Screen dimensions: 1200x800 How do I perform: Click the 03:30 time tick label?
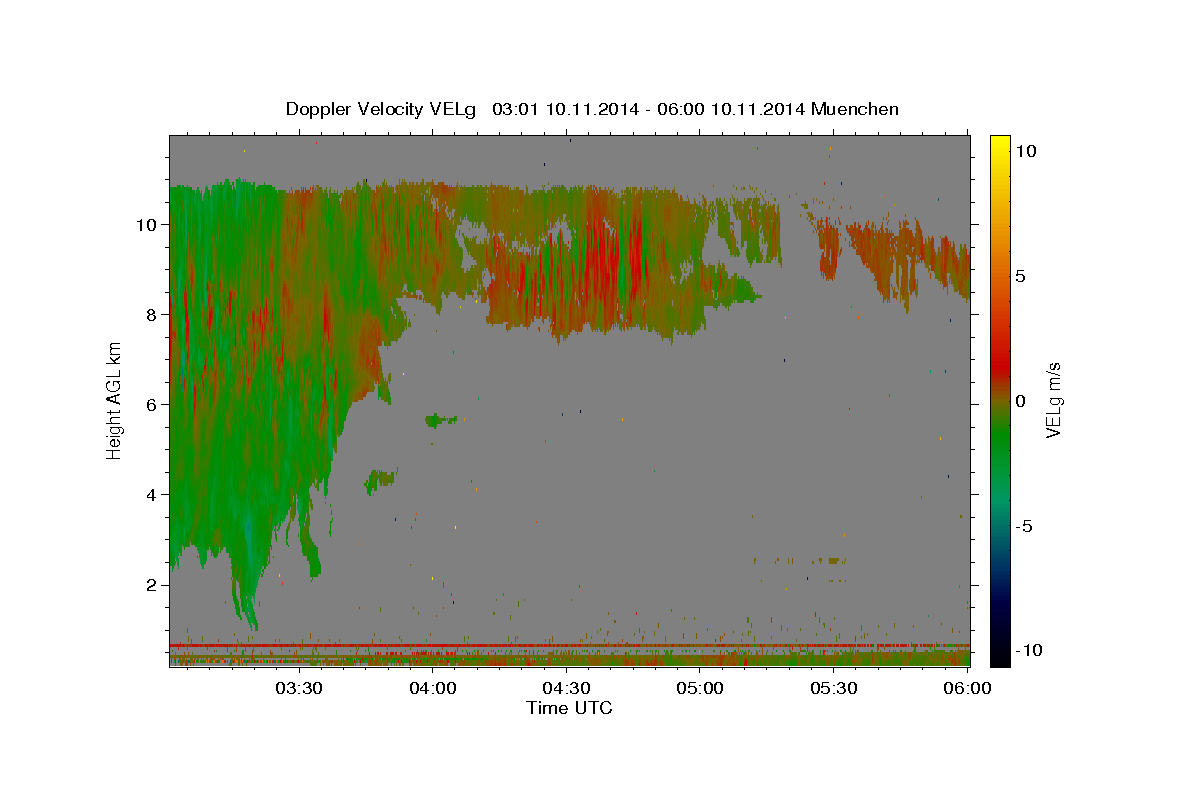click(299, 688)
